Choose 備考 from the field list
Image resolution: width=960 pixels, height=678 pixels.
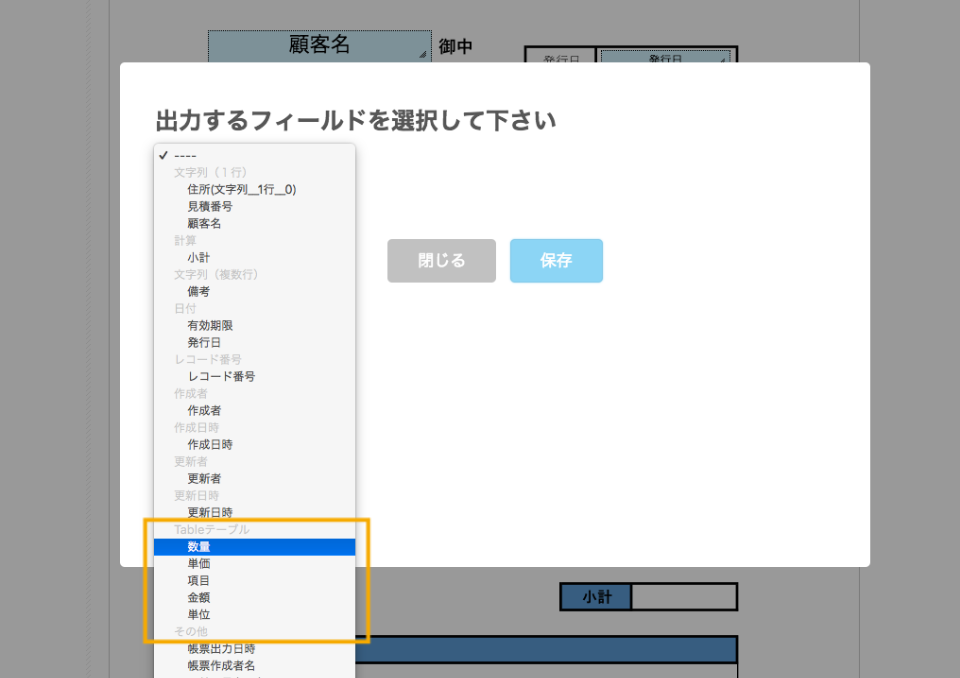pyautogui.click(x=198, y=291)
